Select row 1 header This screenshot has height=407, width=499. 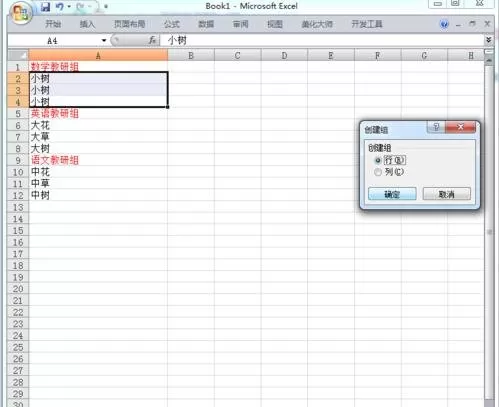[18, 67]
